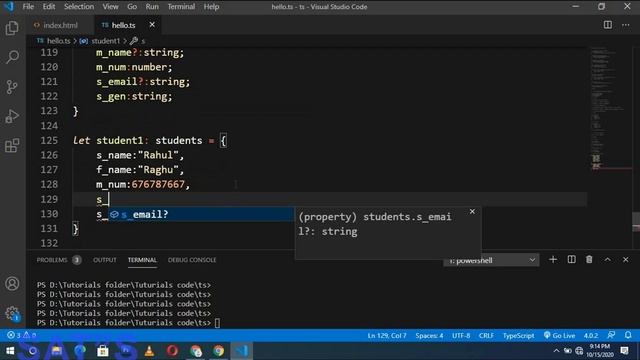Change line endings via CRLF
The height and width of the screenshot is (360, 640).
click(486, 336)
